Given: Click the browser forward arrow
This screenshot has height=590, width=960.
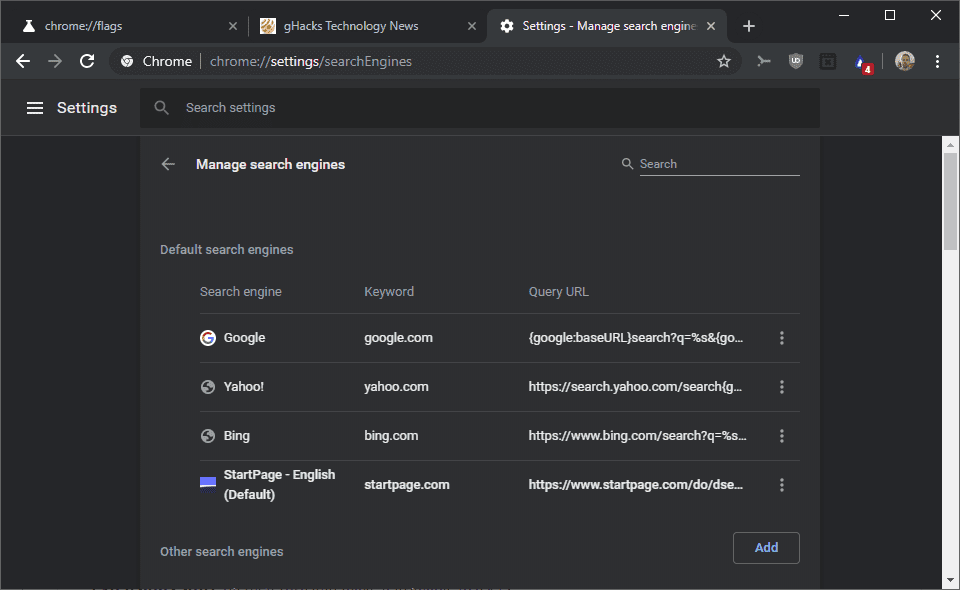Looking at the screenshot, I should pyautogui.click(x=55, y=61).
